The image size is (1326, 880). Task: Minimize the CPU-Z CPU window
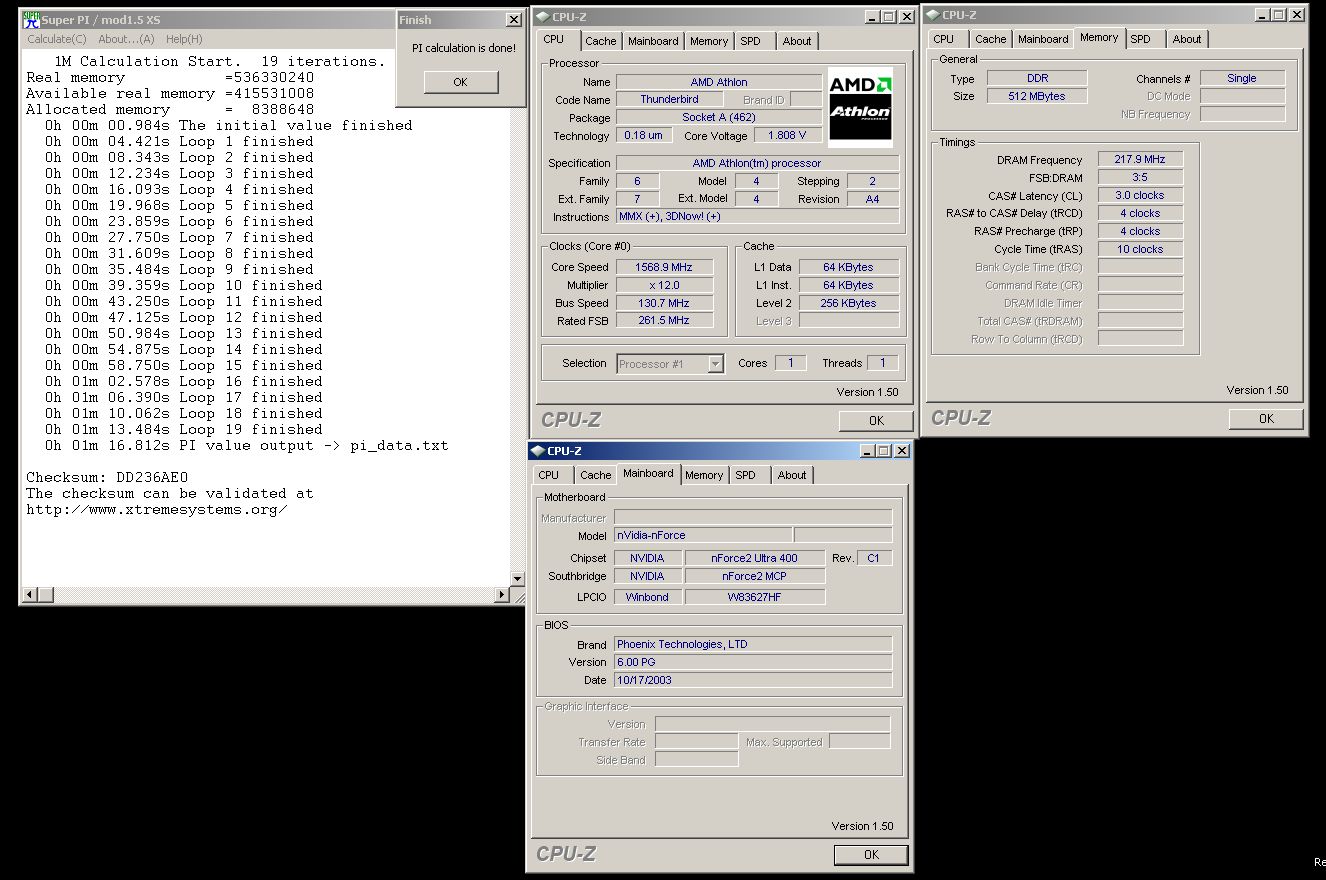pos(873,16)
